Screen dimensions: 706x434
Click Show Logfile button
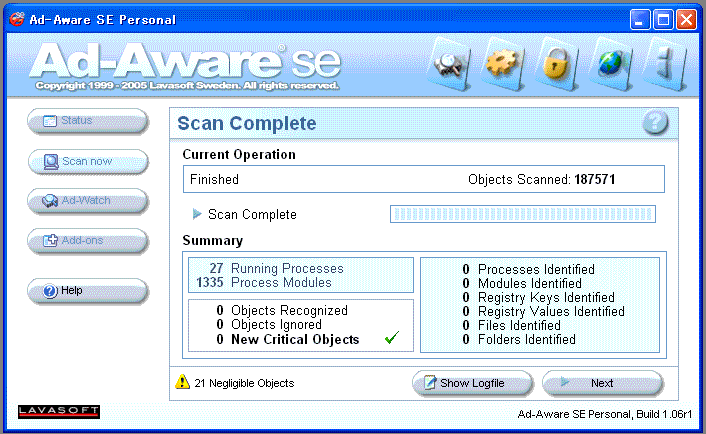point(472,383)
